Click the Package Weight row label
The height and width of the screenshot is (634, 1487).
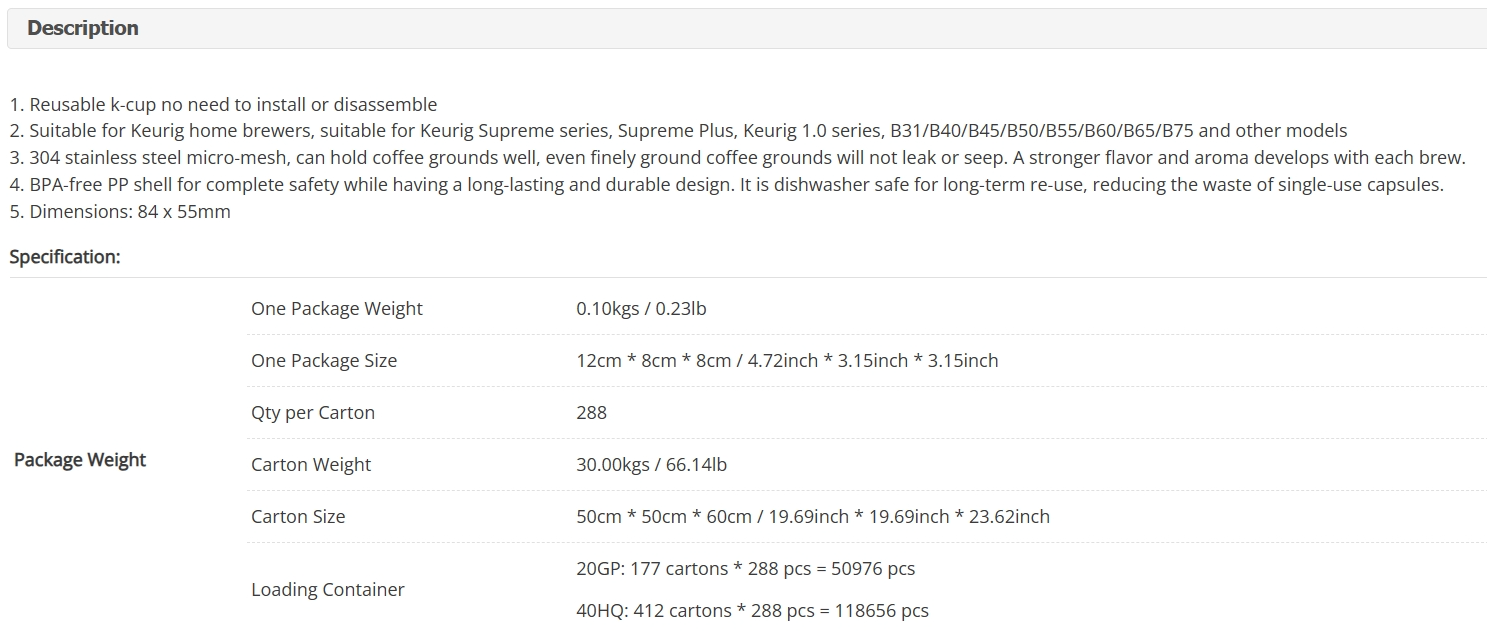click(x=80, y=460)
